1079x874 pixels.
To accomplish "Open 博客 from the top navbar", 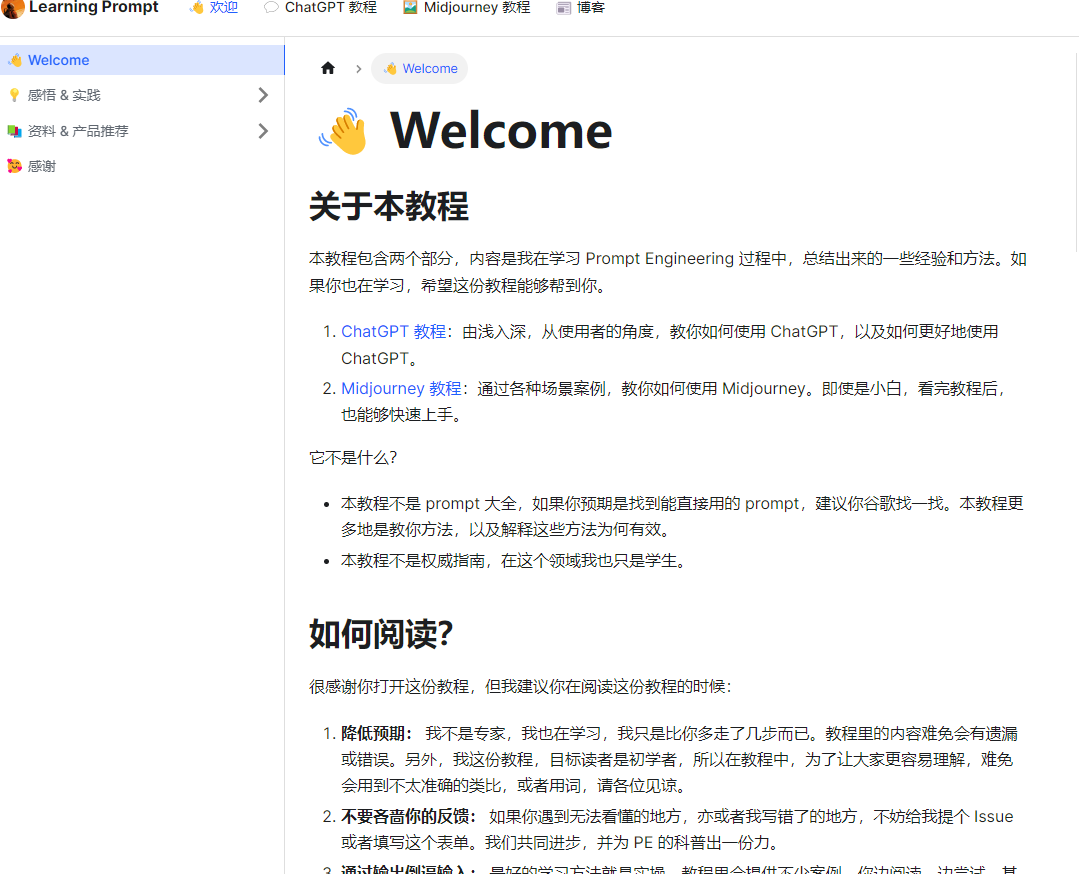I will point(590,8).
